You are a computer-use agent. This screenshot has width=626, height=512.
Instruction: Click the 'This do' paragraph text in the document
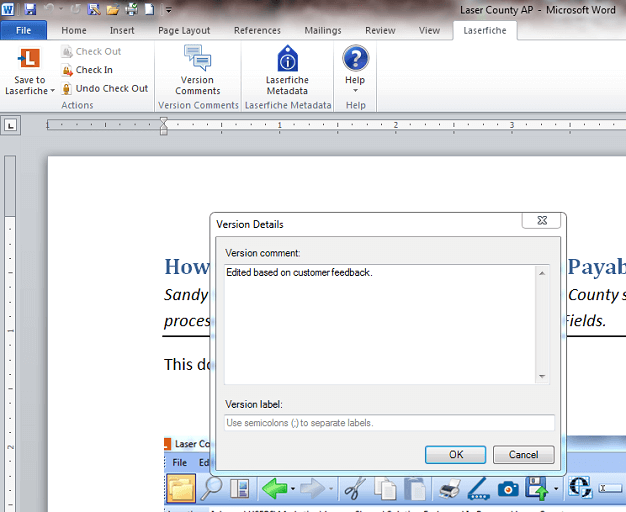[187, 364]
